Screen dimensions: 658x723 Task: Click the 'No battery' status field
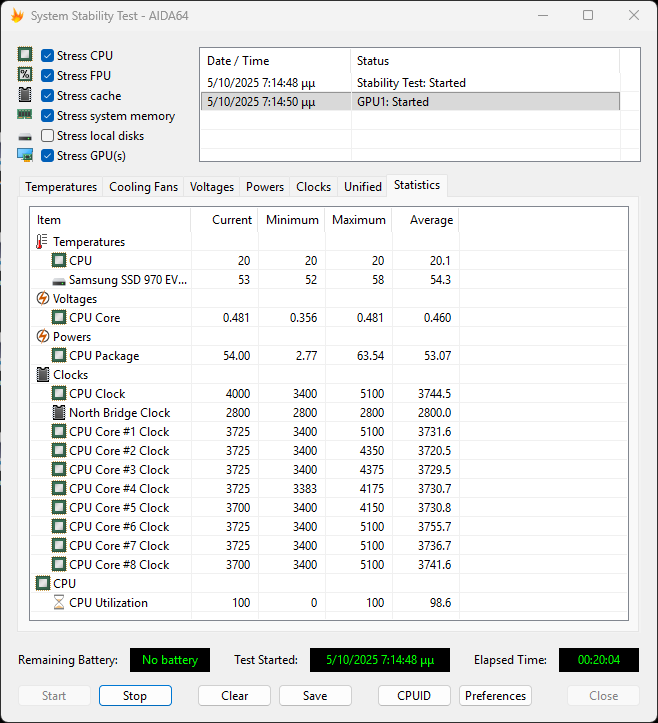(170, 660)
